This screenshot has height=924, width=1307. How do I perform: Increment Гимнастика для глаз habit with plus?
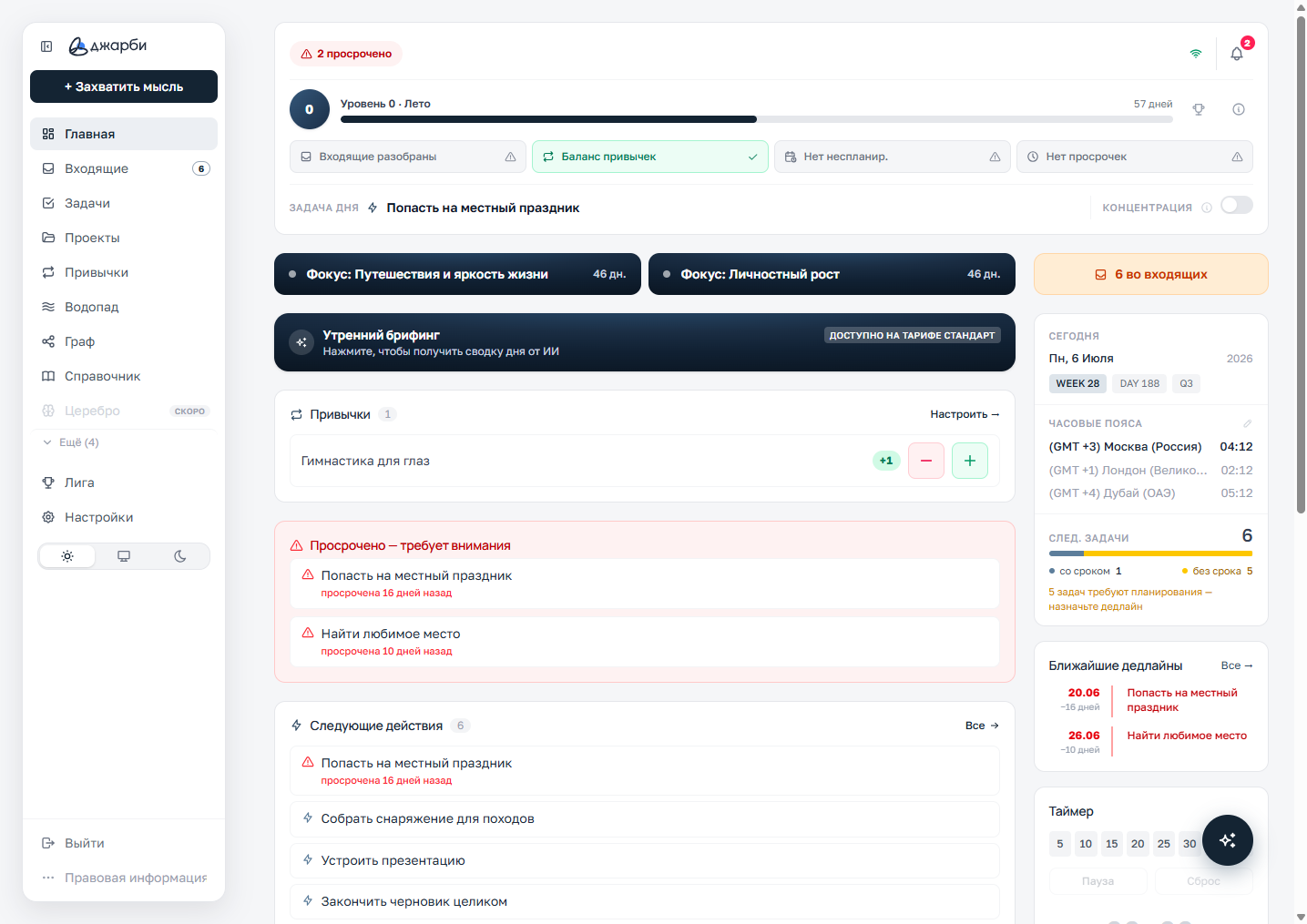pyautogui.click(x=970, y=461)
